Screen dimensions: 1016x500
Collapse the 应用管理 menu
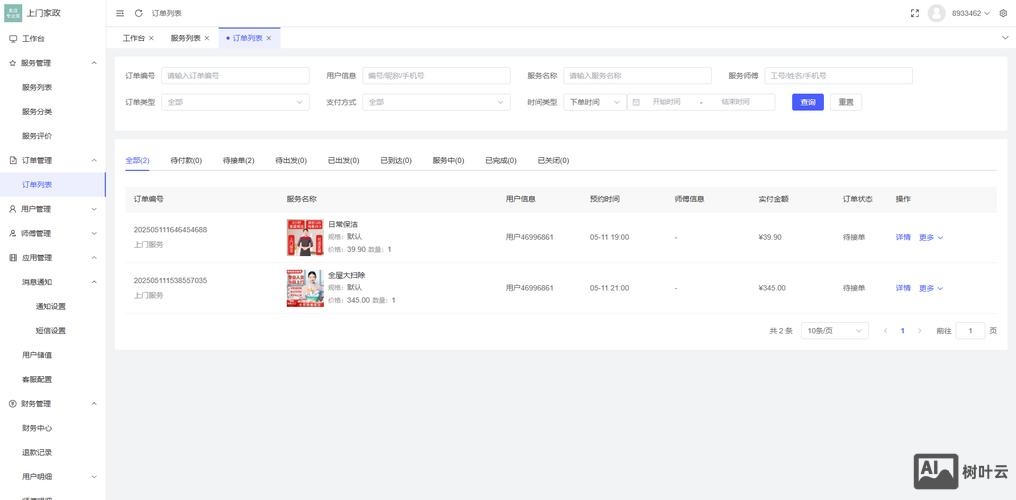[52, 258]
